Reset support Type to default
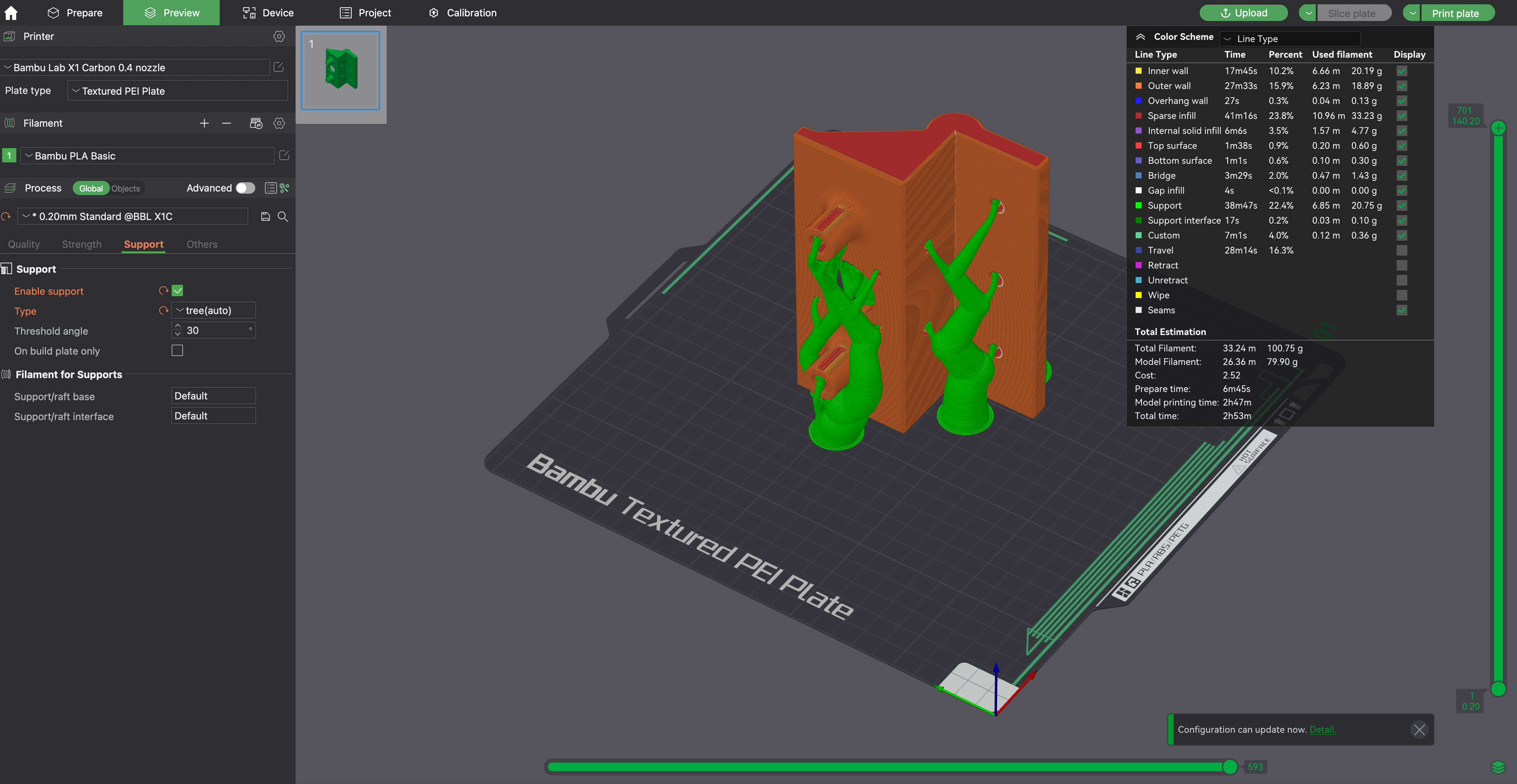 point(164,310)
